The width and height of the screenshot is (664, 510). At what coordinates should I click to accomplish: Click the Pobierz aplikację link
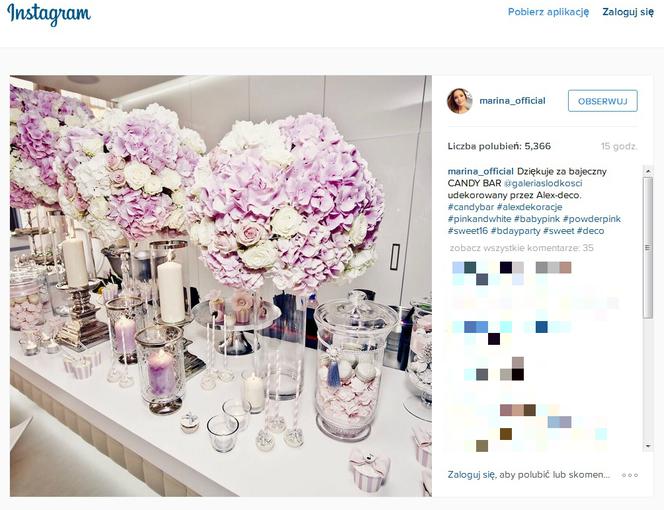[x=548, y=12]
